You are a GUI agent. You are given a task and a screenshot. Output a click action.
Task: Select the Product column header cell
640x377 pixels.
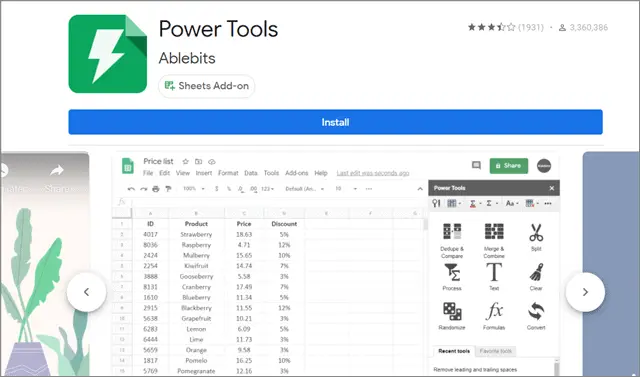(x=196, y=224)
